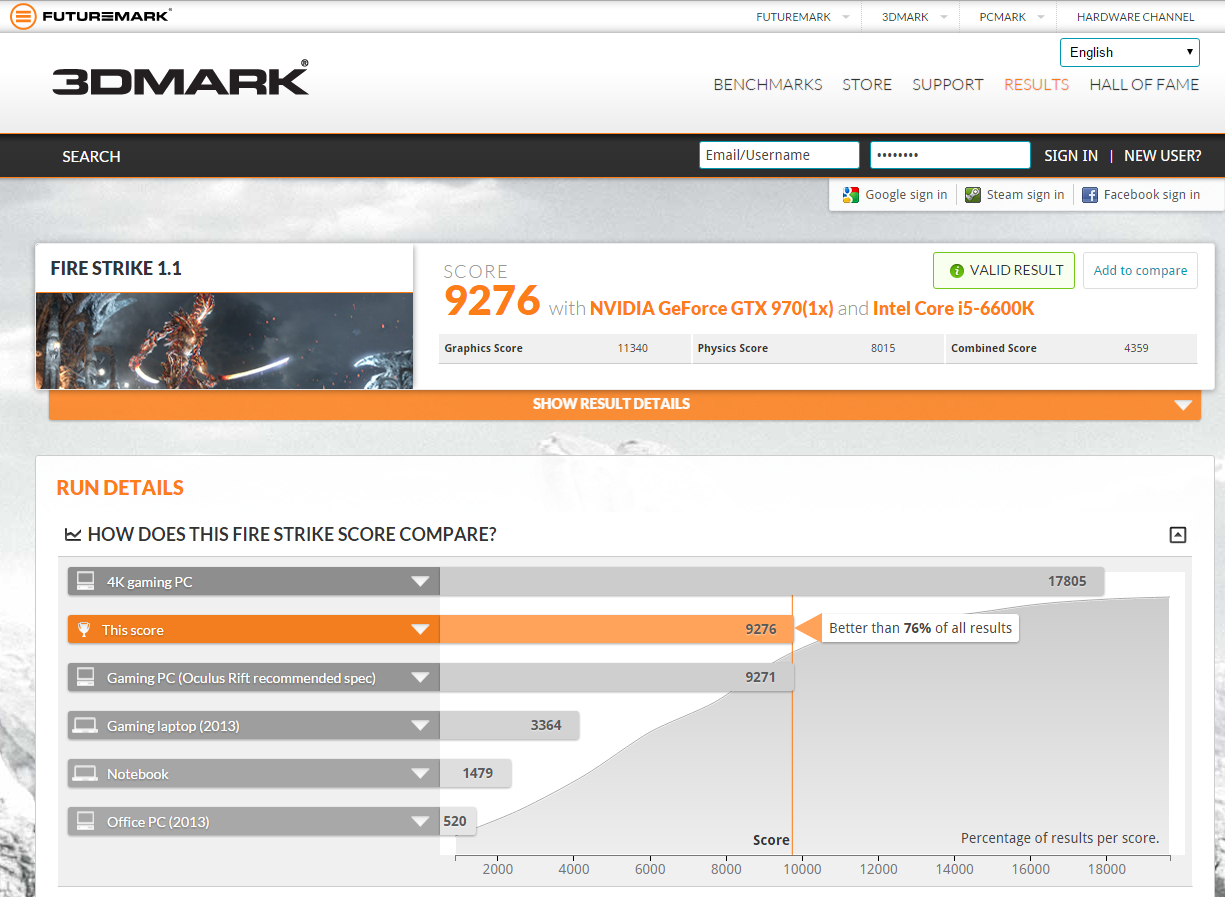
Task: Click the Email/Username input field
Action: [x=779, y=155]
